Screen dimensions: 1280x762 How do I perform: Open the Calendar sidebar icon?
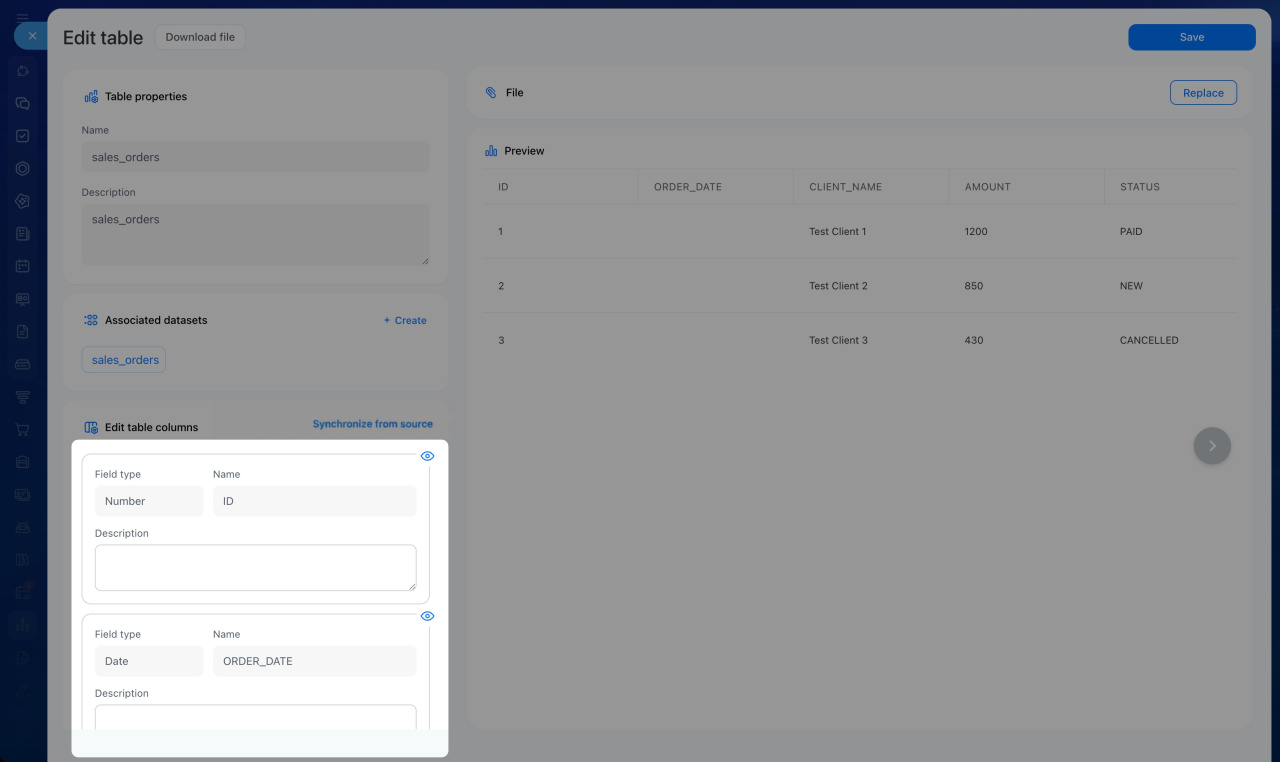(23, 266)
